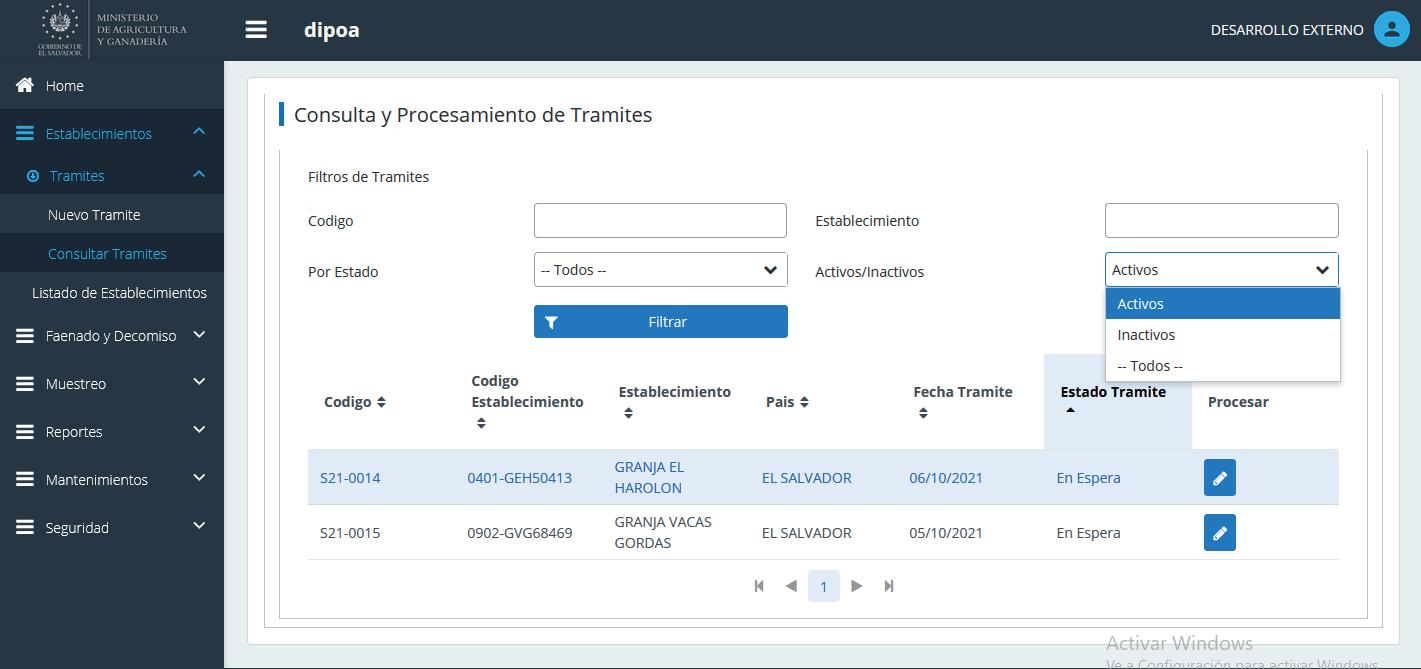The image size is (1421, 669).
Task: Sort by Pais column arrows
Action: point(804,402)
